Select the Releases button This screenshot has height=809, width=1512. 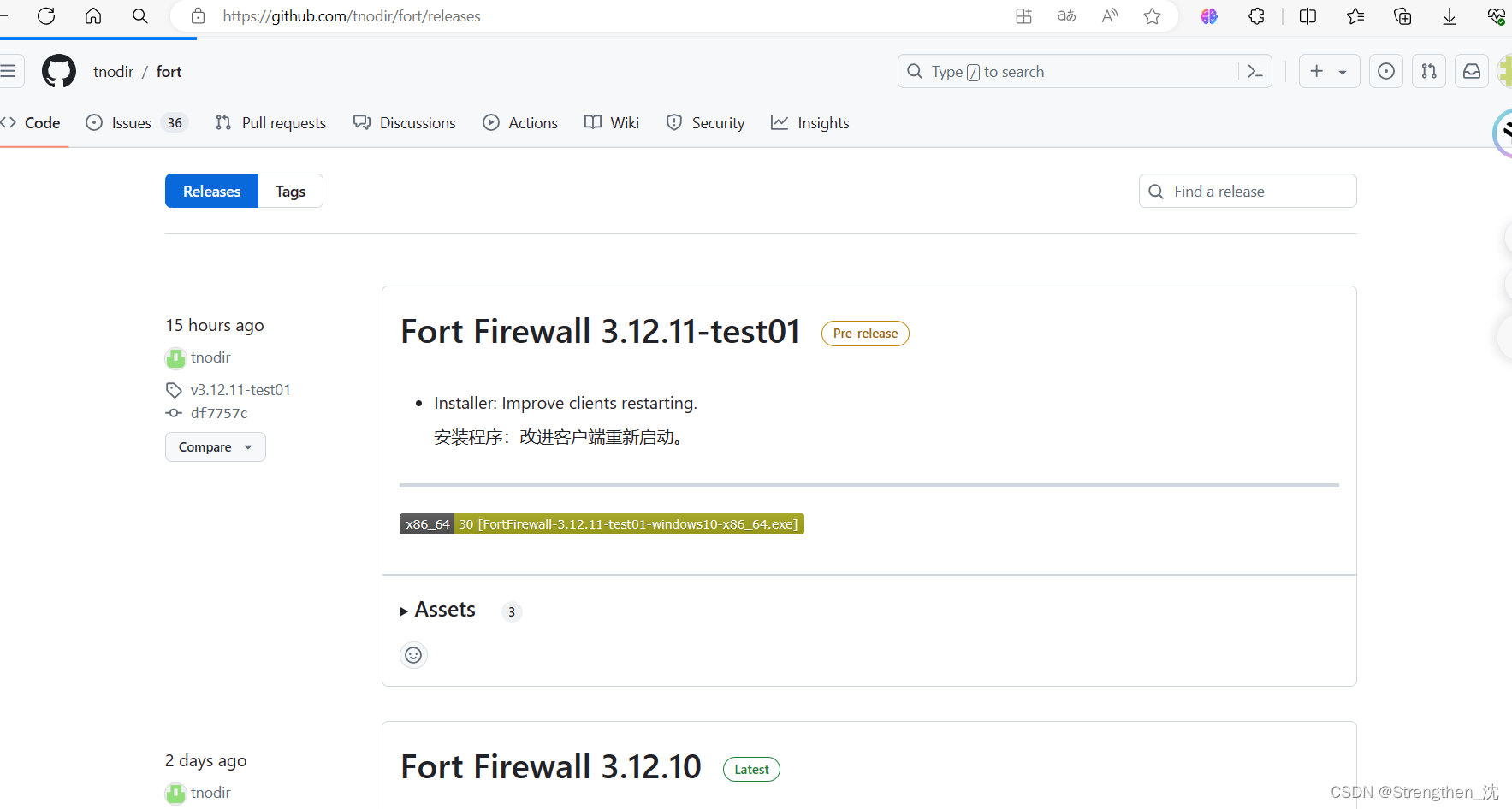(x=211, y=191)
